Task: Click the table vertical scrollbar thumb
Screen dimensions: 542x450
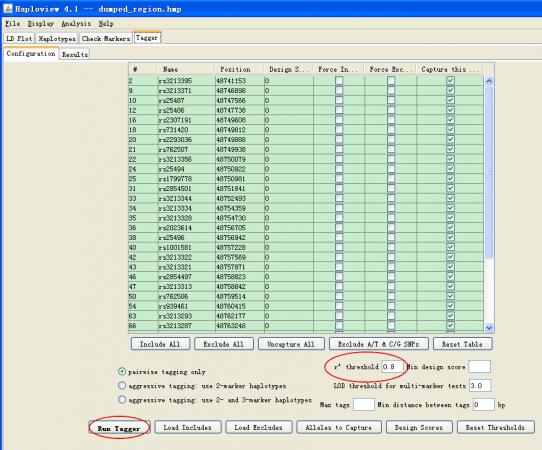Action: (x=489, y=171)
